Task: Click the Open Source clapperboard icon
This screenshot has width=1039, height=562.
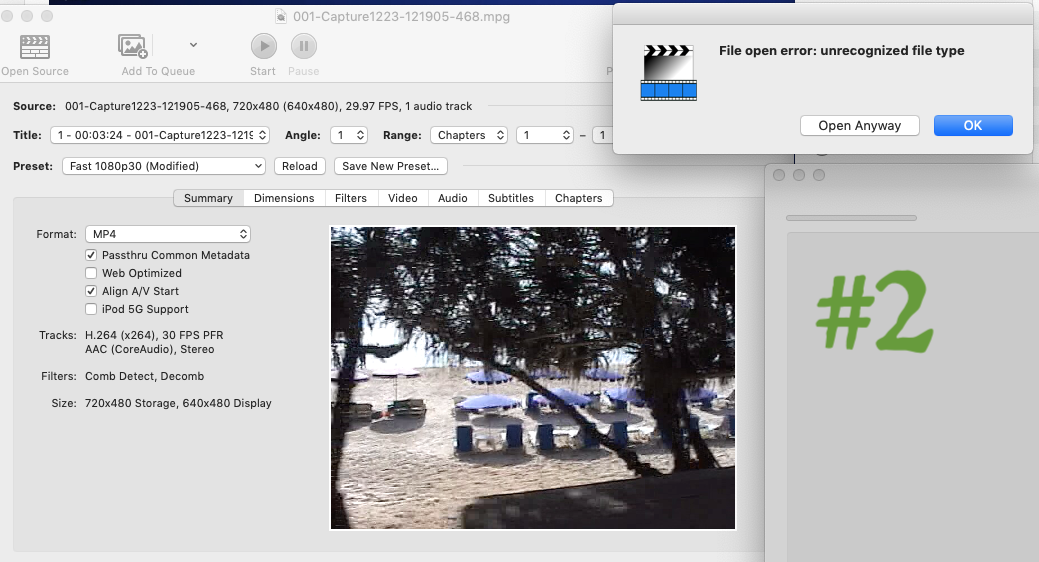Action: pos(35,46)
